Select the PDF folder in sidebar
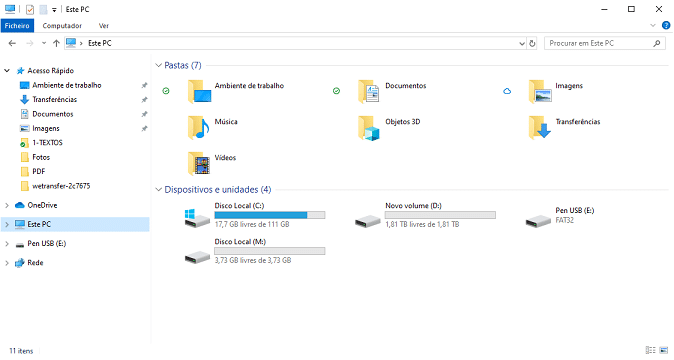Image resolution: width=674 pixels, height=360 pixels. click(x=39, y=171)
